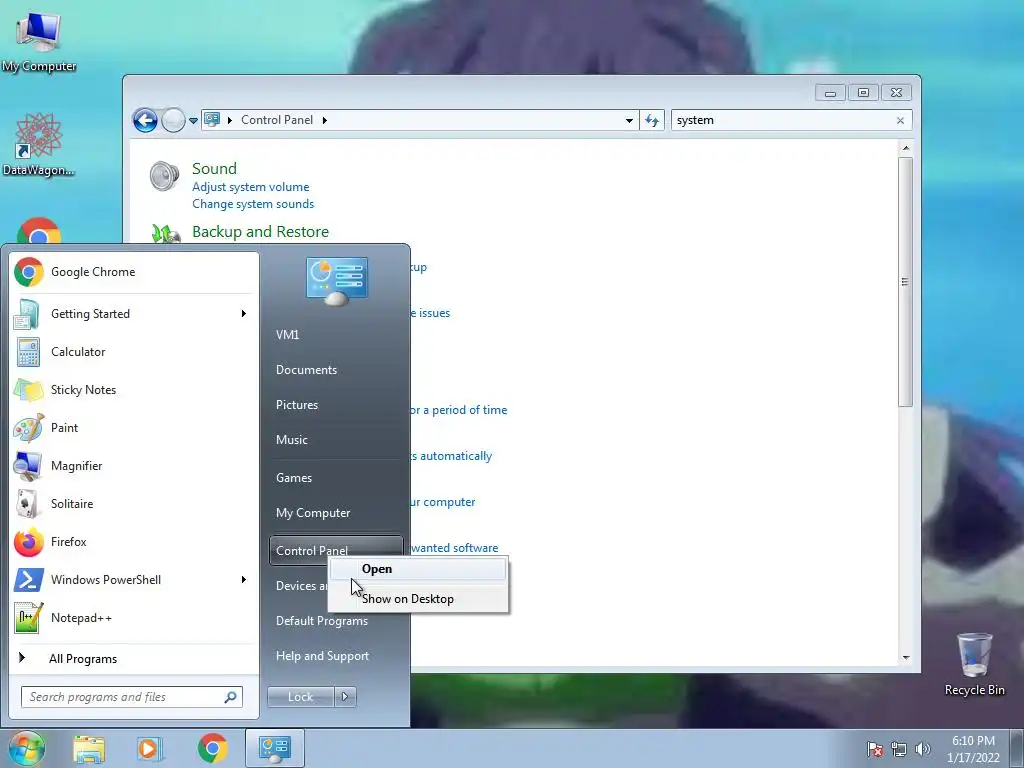The width and height of the screenshot is (1024, 768).
Task: Open Games from Start menu
Action: 336,478
